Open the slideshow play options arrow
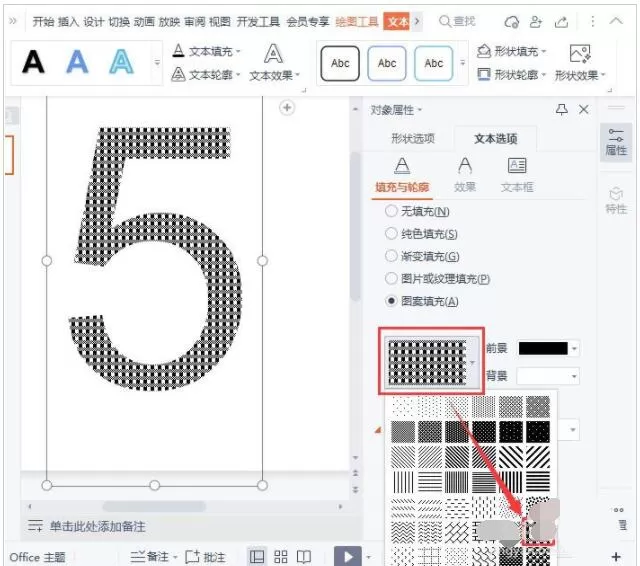Viewport: 640px width, 566px height. coord(369,557)
